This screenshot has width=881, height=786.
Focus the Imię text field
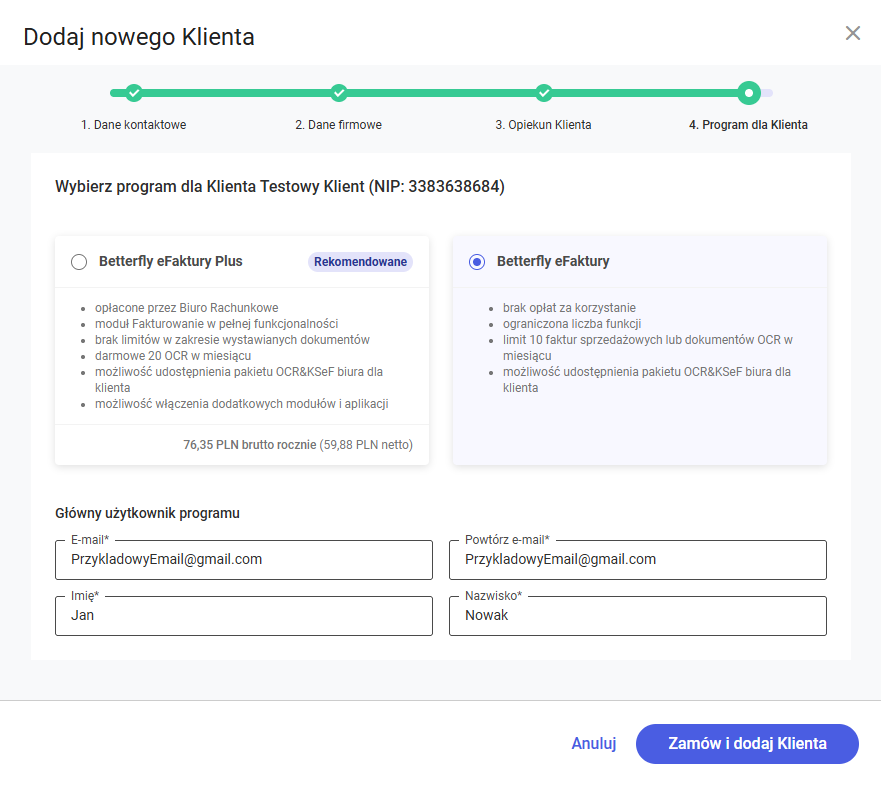[244, 616]
